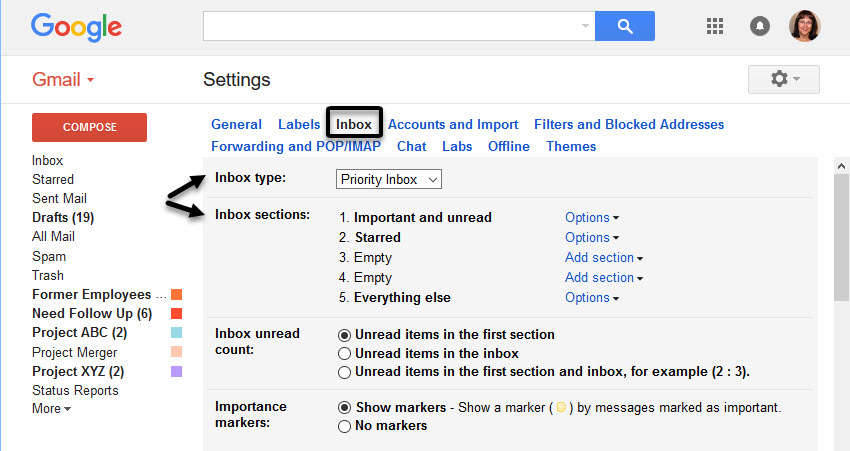
Task: Open the Labs settings tab
Action: coord(457,146)
